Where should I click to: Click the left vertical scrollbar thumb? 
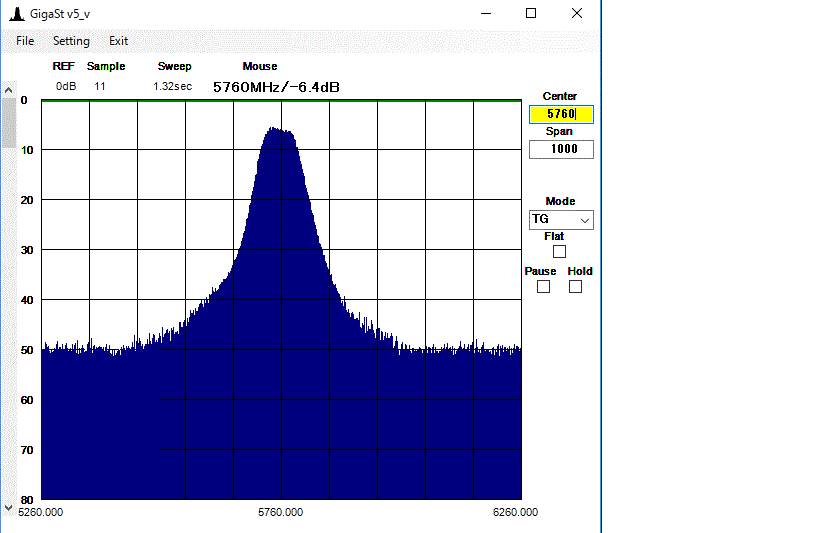8,122
